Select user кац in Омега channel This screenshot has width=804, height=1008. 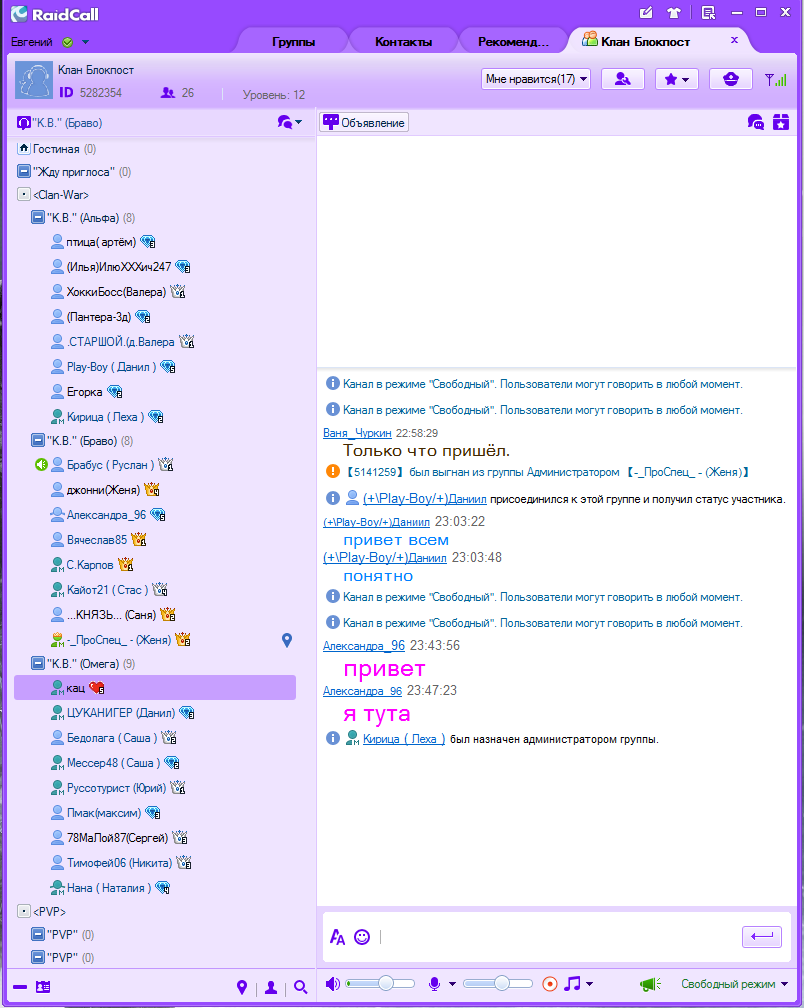point(155,688)
